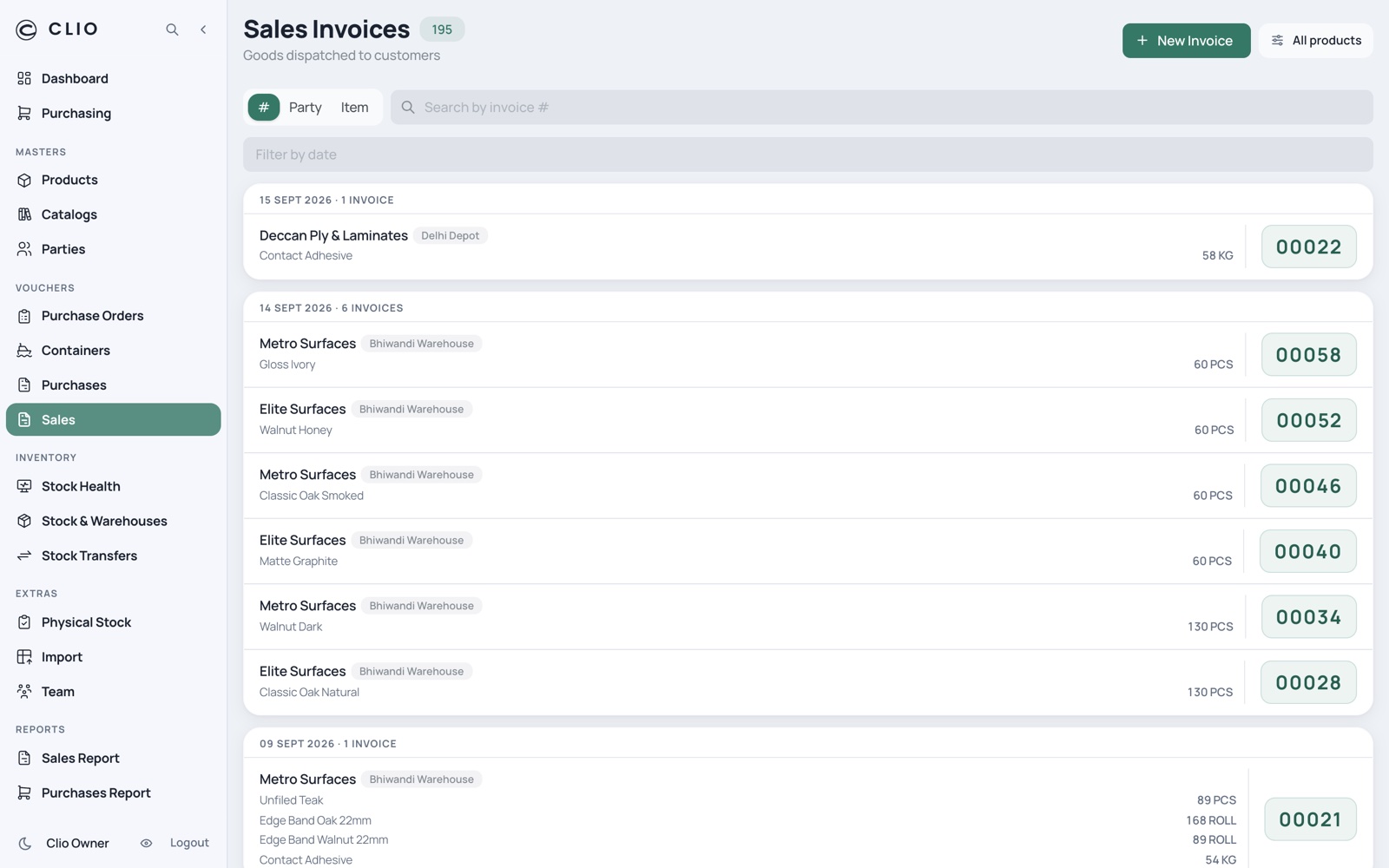Open Dashboard from the sidebar
Viewport: 1389px width, 868px height.
pos(113,78)
